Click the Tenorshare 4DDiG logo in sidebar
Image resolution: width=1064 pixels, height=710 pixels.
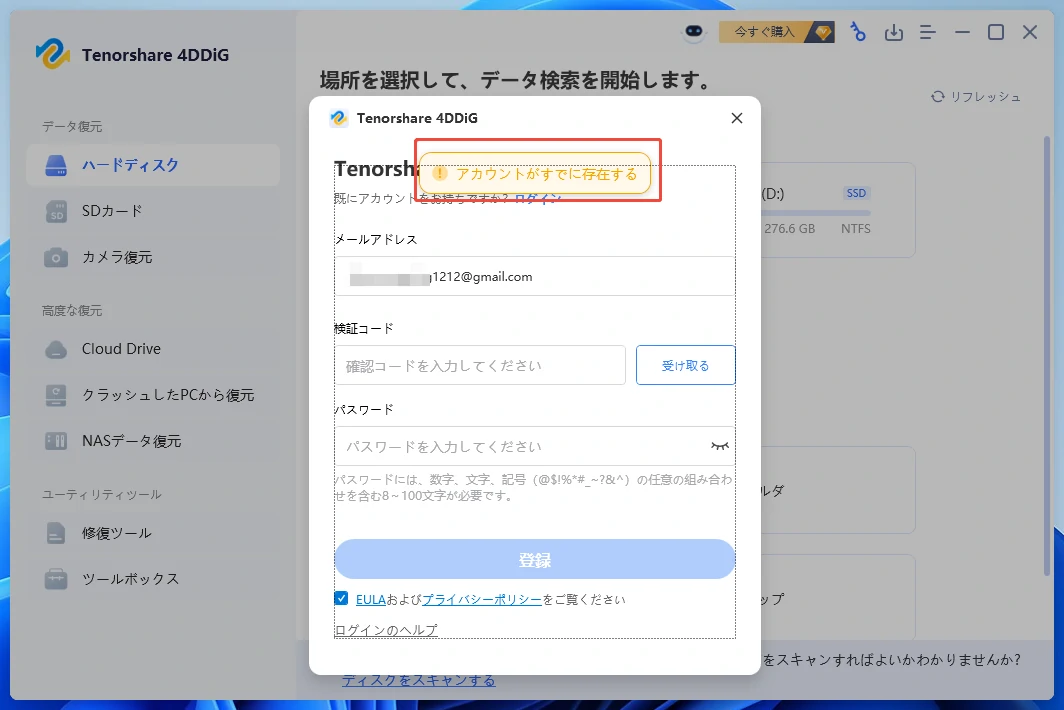pos(53,54)
